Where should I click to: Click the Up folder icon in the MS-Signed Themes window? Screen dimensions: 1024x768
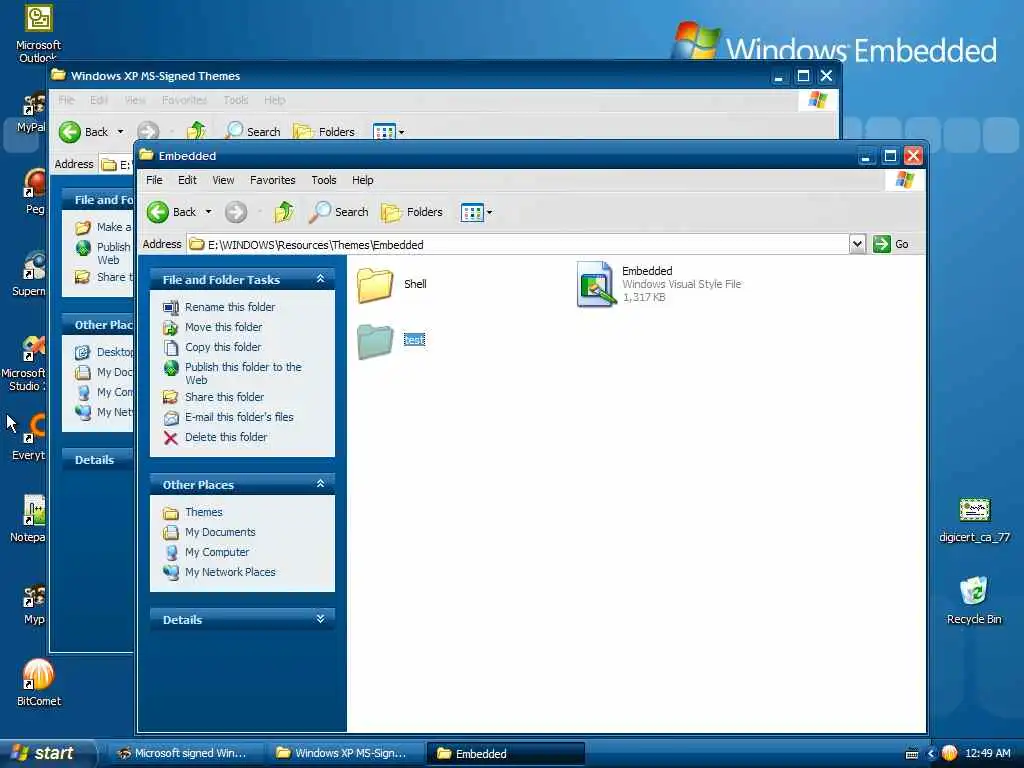(196, 131)
